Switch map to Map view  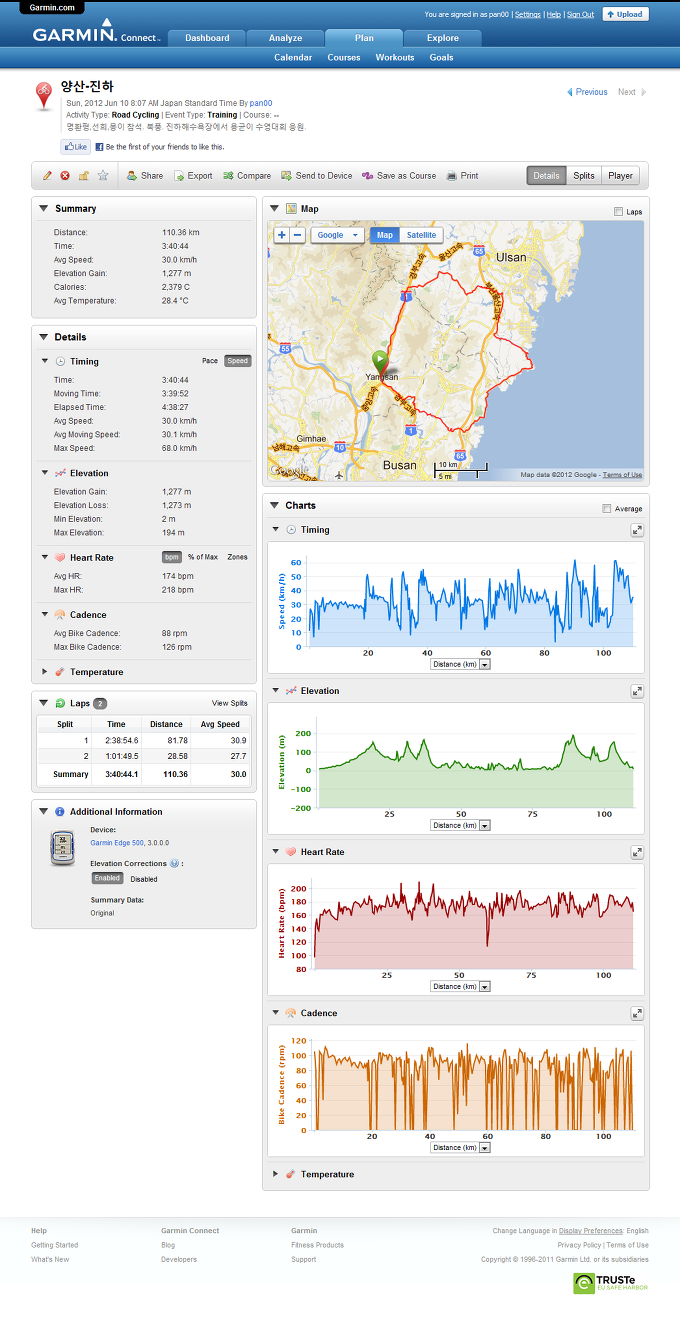click(x=385, y=235)
